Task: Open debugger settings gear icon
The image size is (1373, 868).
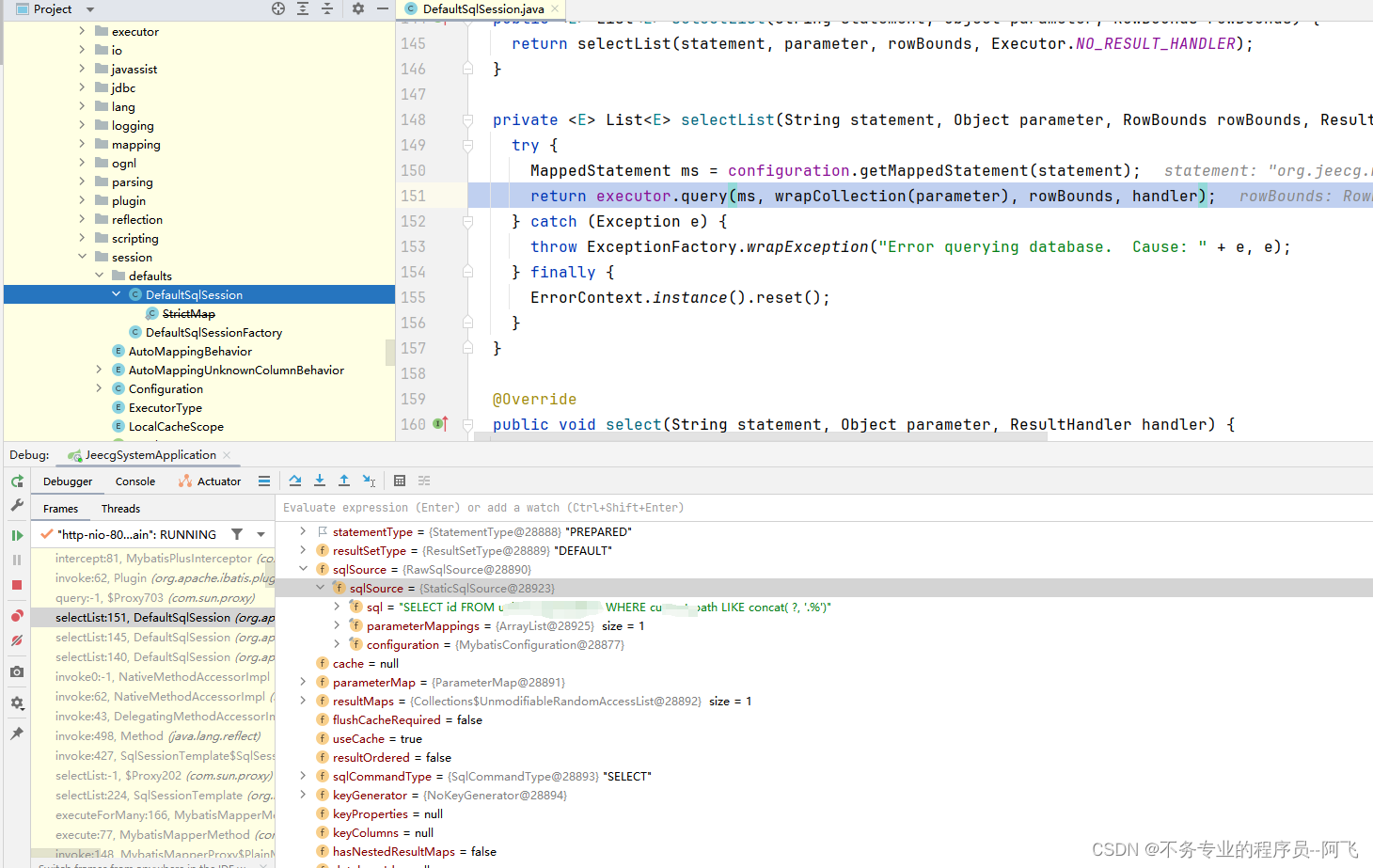Action: coord(17,702)
